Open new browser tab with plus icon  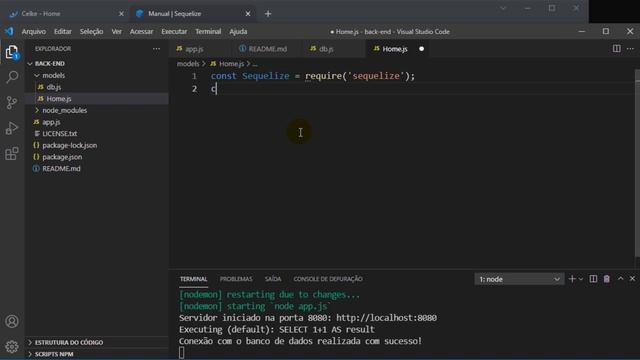coord(268,14)
